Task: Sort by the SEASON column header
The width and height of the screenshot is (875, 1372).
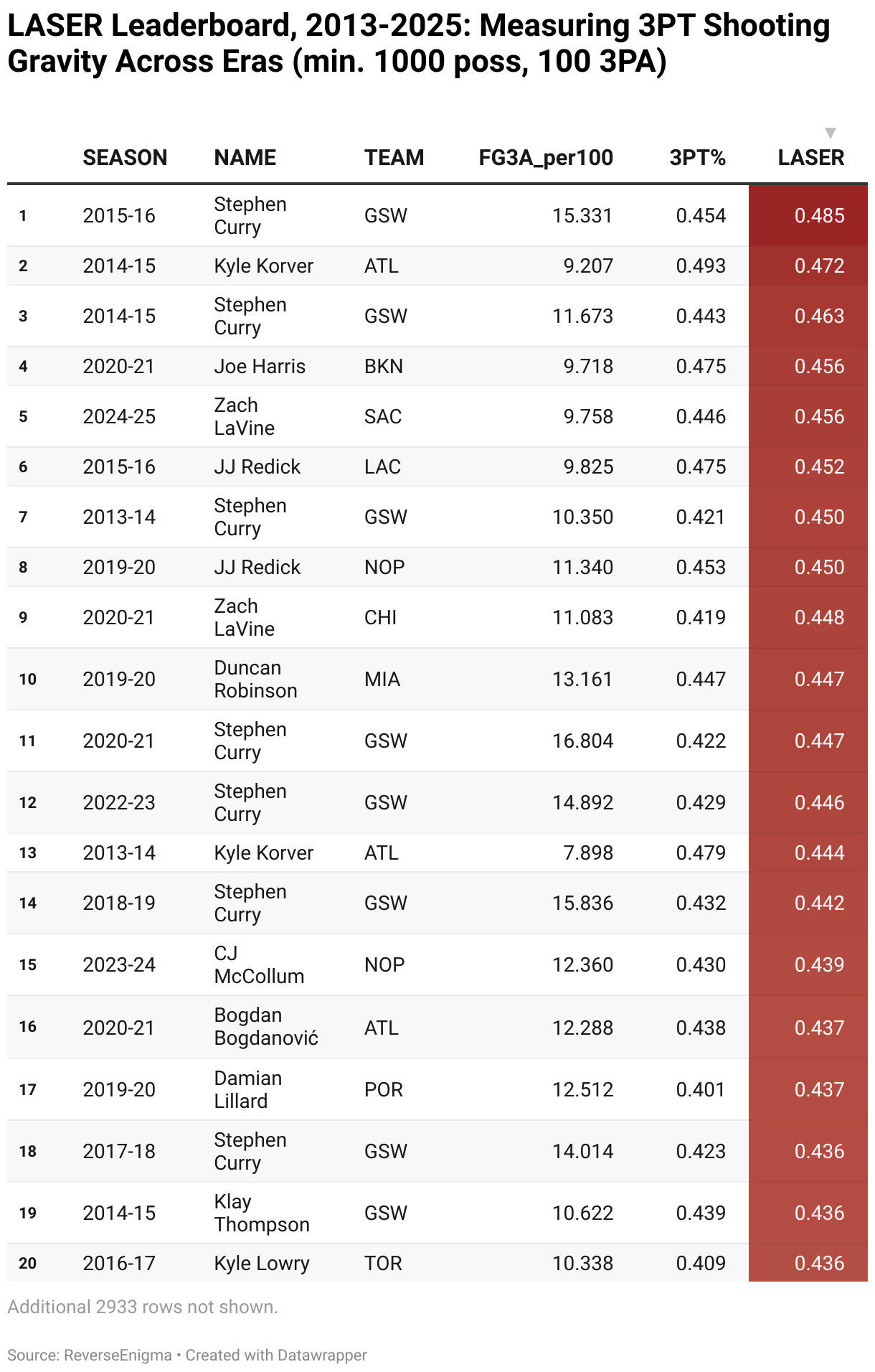Action: click(125, 158)
